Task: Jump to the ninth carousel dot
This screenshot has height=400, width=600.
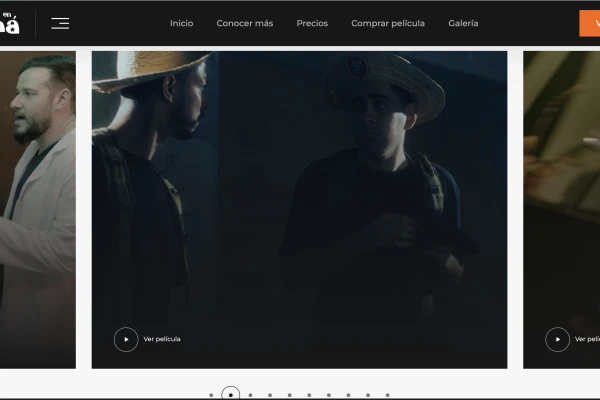Action: (x=368, y=395)
